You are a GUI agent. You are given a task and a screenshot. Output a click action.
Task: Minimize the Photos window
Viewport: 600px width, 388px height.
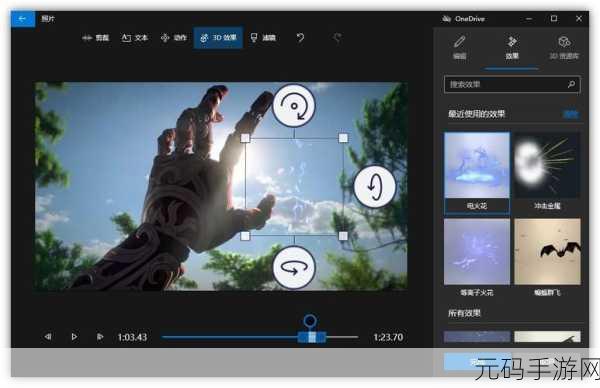pos(529,18)
